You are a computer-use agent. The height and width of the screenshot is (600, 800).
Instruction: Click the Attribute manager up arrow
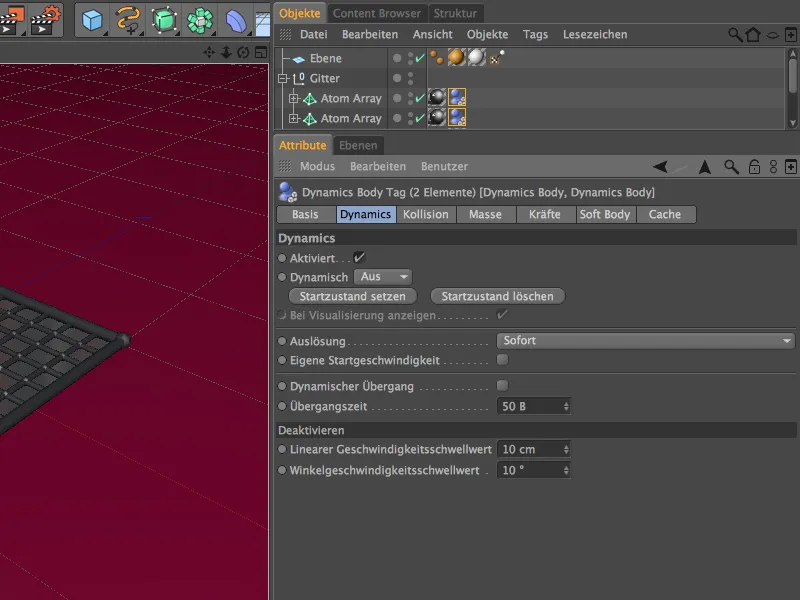coord(705,166)
